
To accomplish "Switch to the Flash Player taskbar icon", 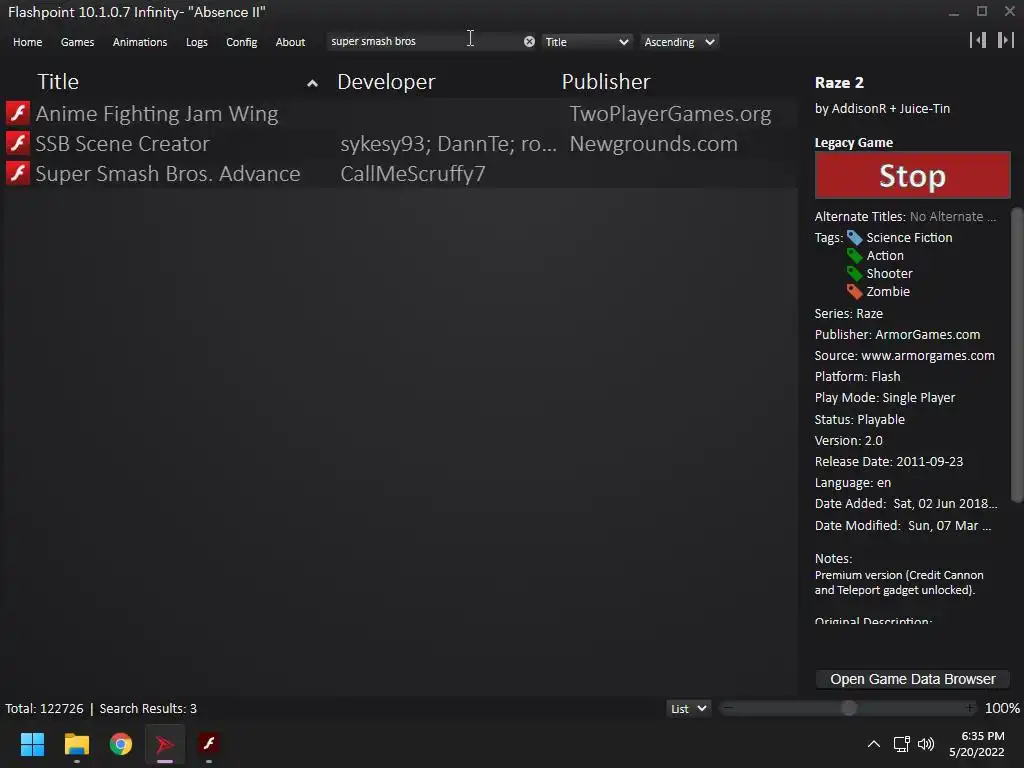I will pos(209,744).
